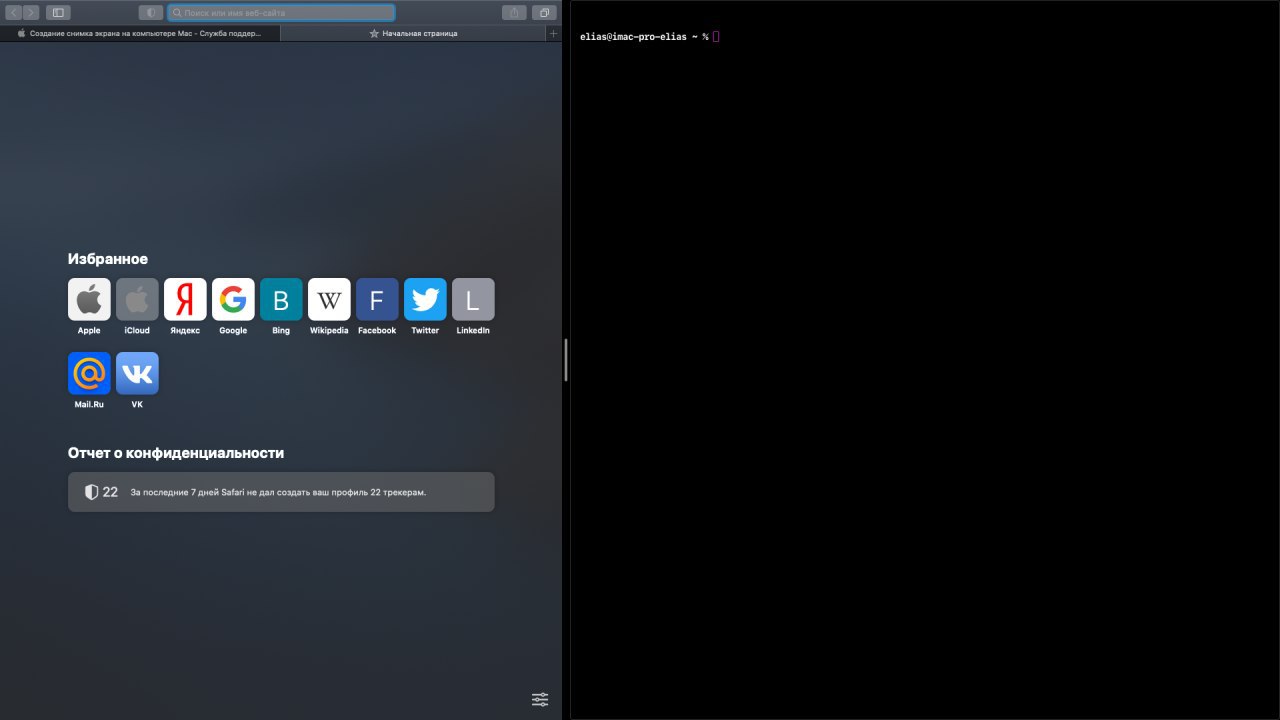Switch to the Начальная страница tab
This screenshot has width=1280, height=720.
(x=413, y=33)
